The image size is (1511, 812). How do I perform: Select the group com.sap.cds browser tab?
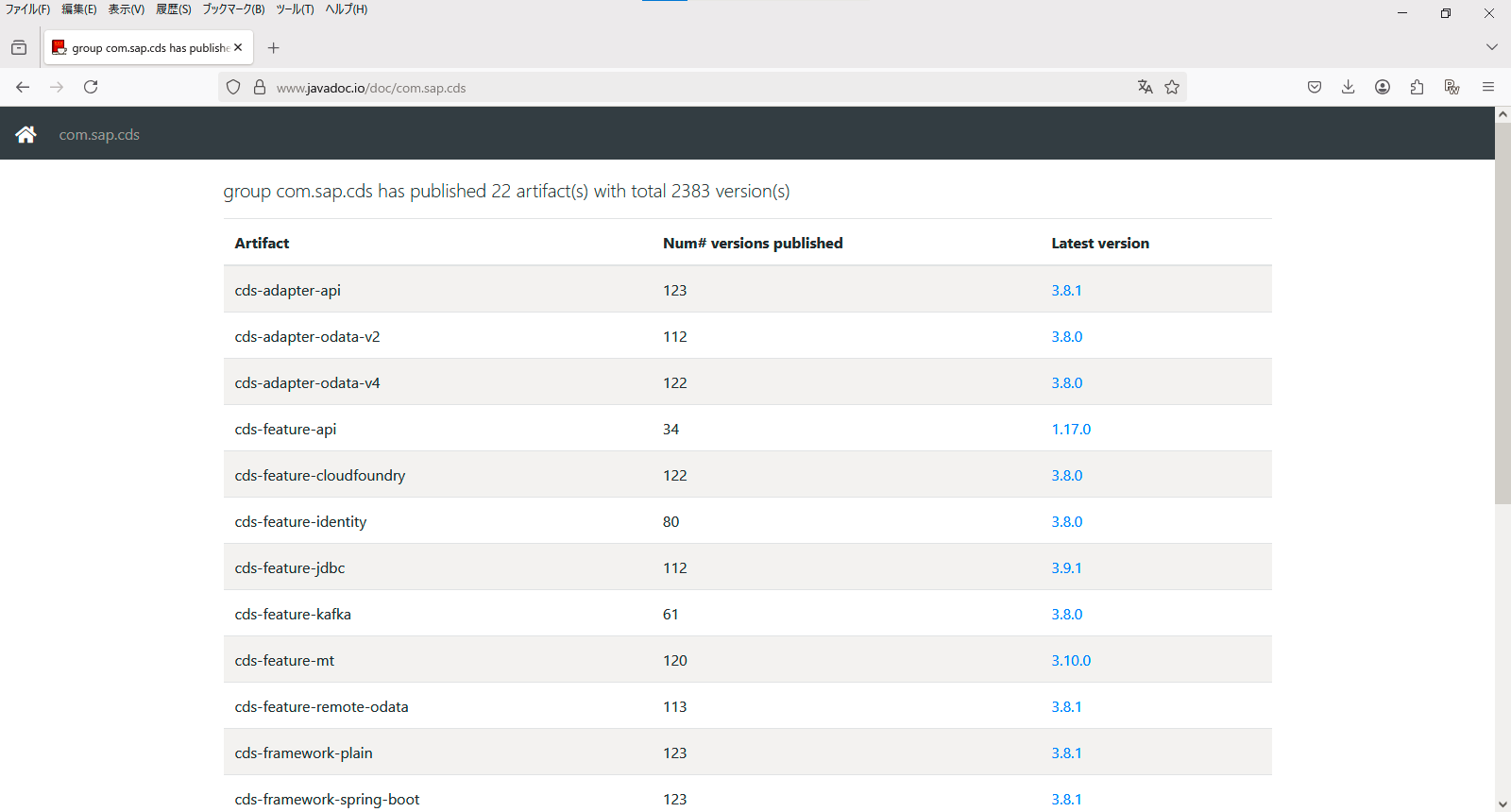(x=148, y=47)
